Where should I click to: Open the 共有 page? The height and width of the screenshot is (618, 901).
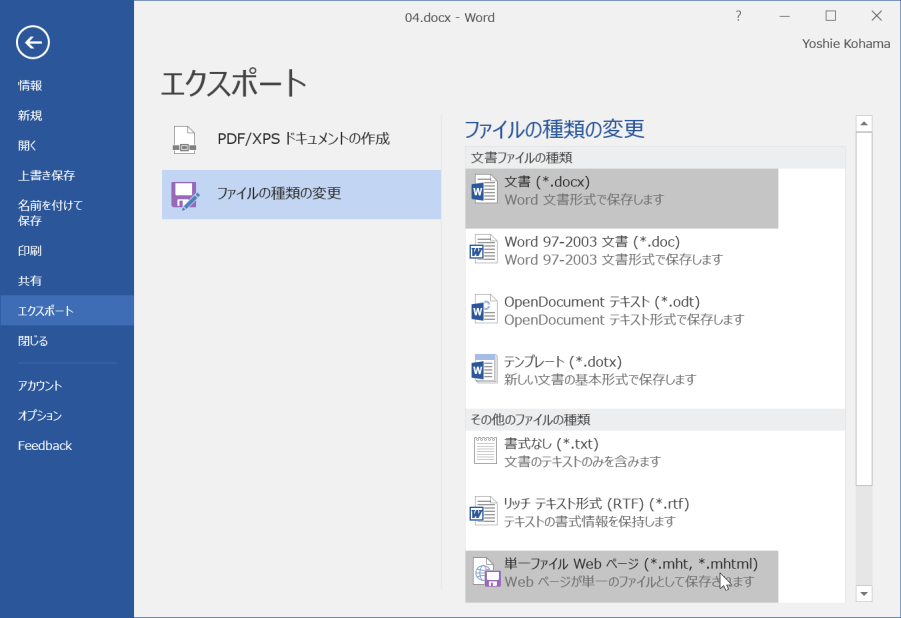click(x=30, y=281)
